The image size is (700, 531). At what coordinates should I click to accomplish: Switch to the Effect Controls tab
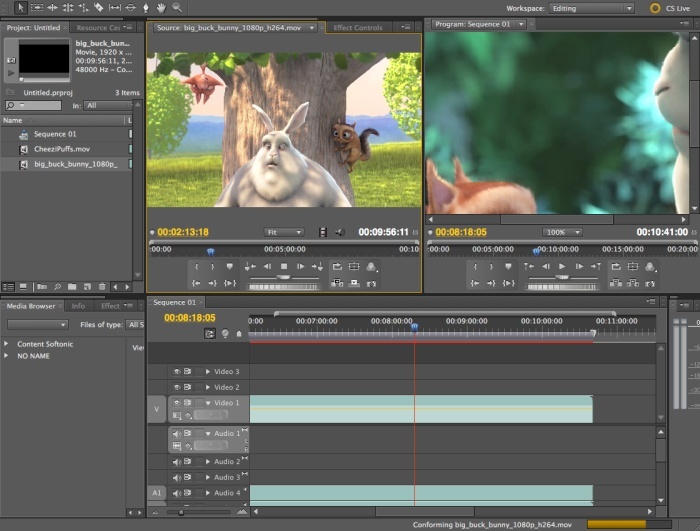(358, 28)
